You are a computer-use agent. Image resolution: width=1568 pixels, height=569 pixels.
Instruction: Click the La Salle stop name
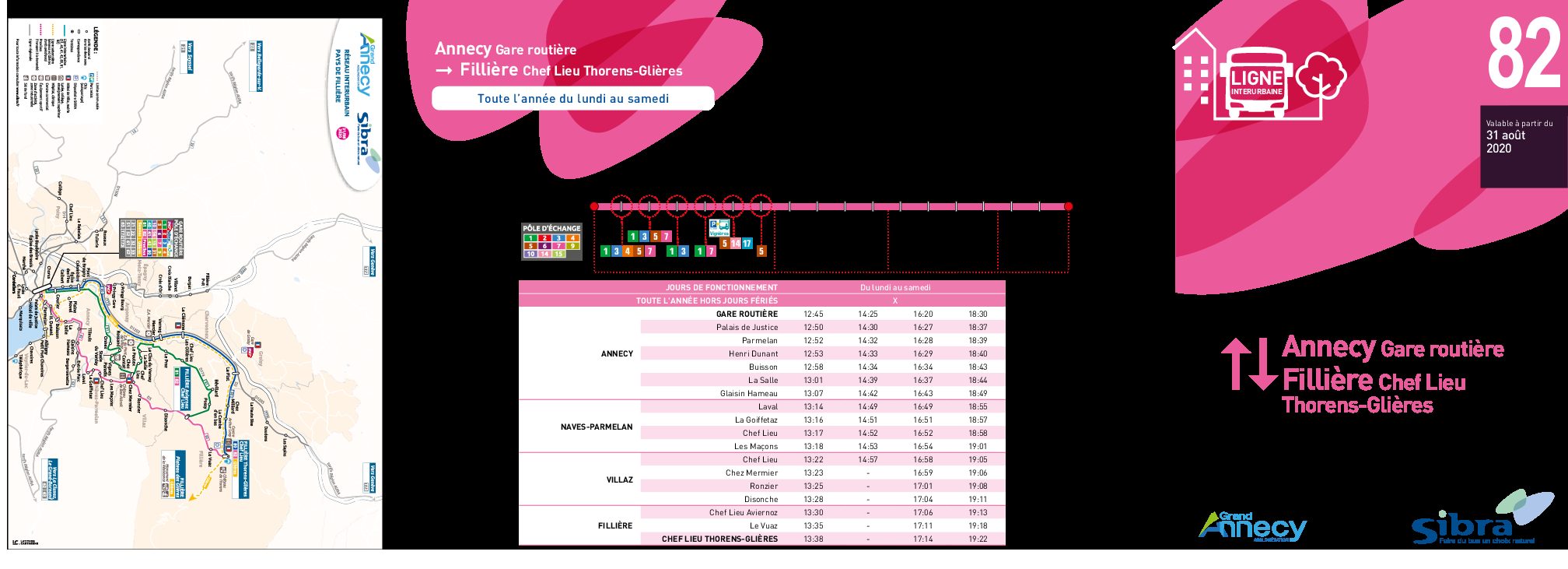point(763,380)
